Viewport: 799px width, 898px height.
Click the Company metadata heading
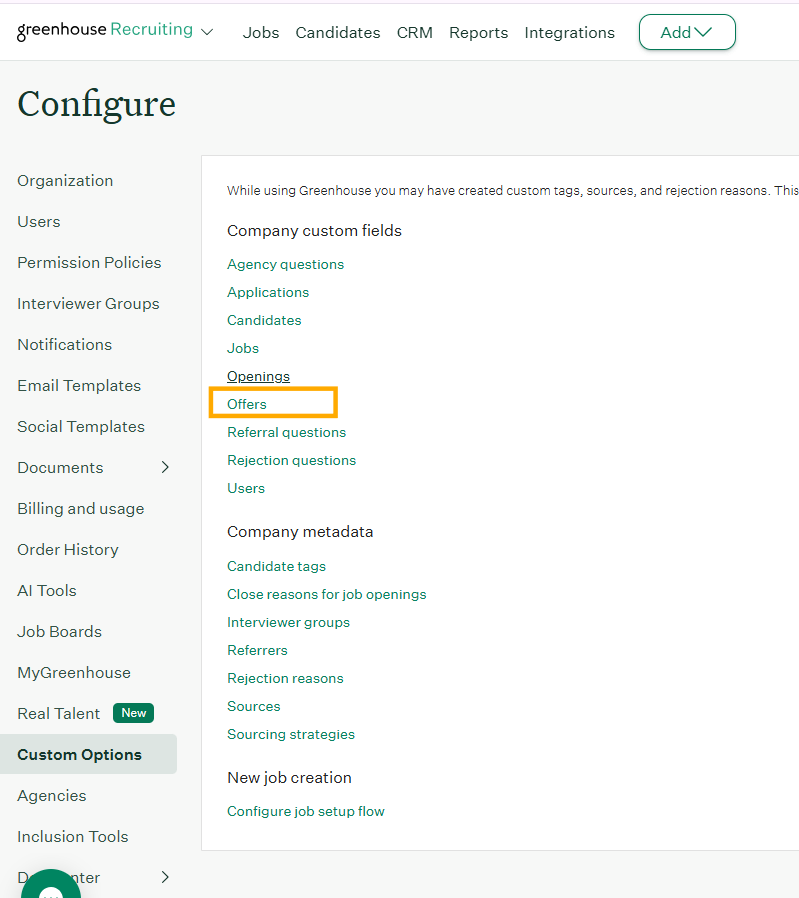(300, 532)
